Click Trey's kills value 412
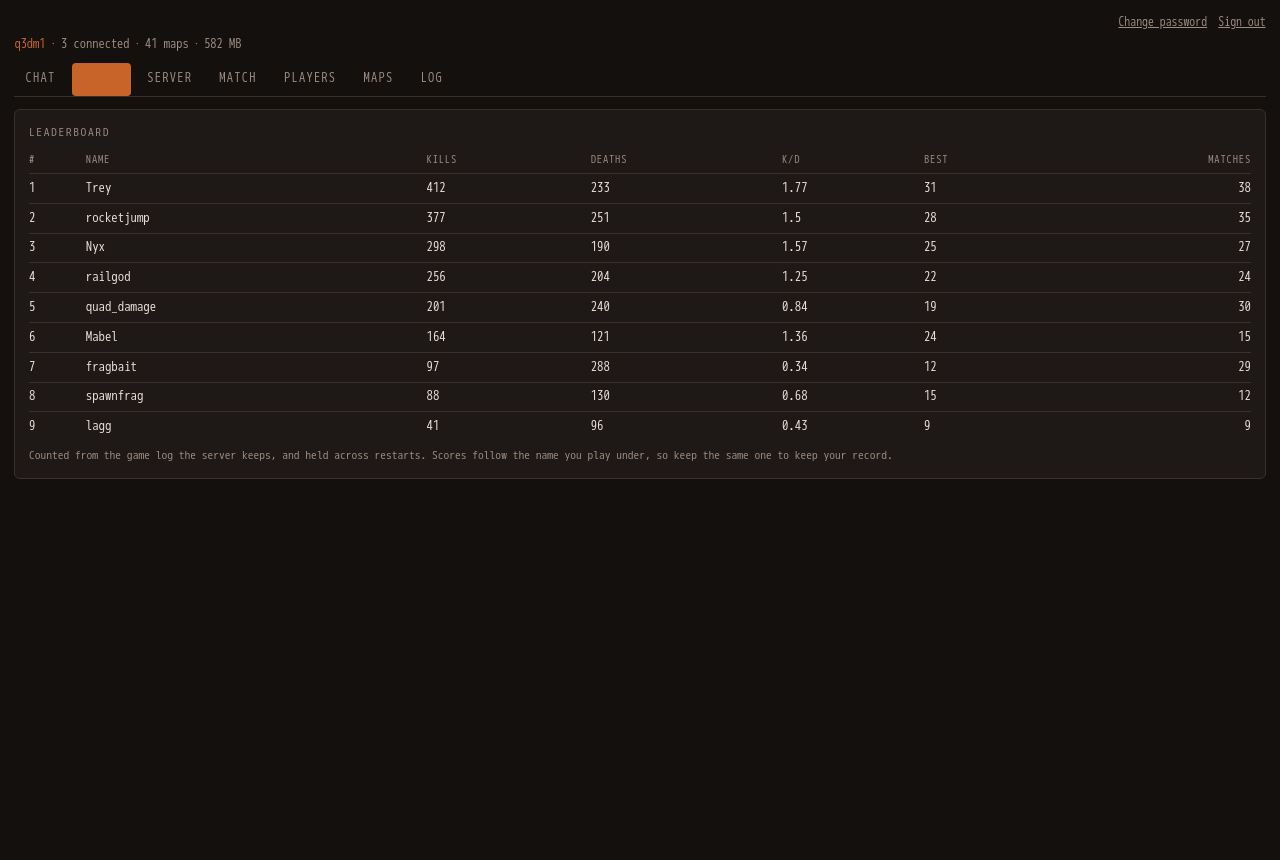 [x=436, y=188]
